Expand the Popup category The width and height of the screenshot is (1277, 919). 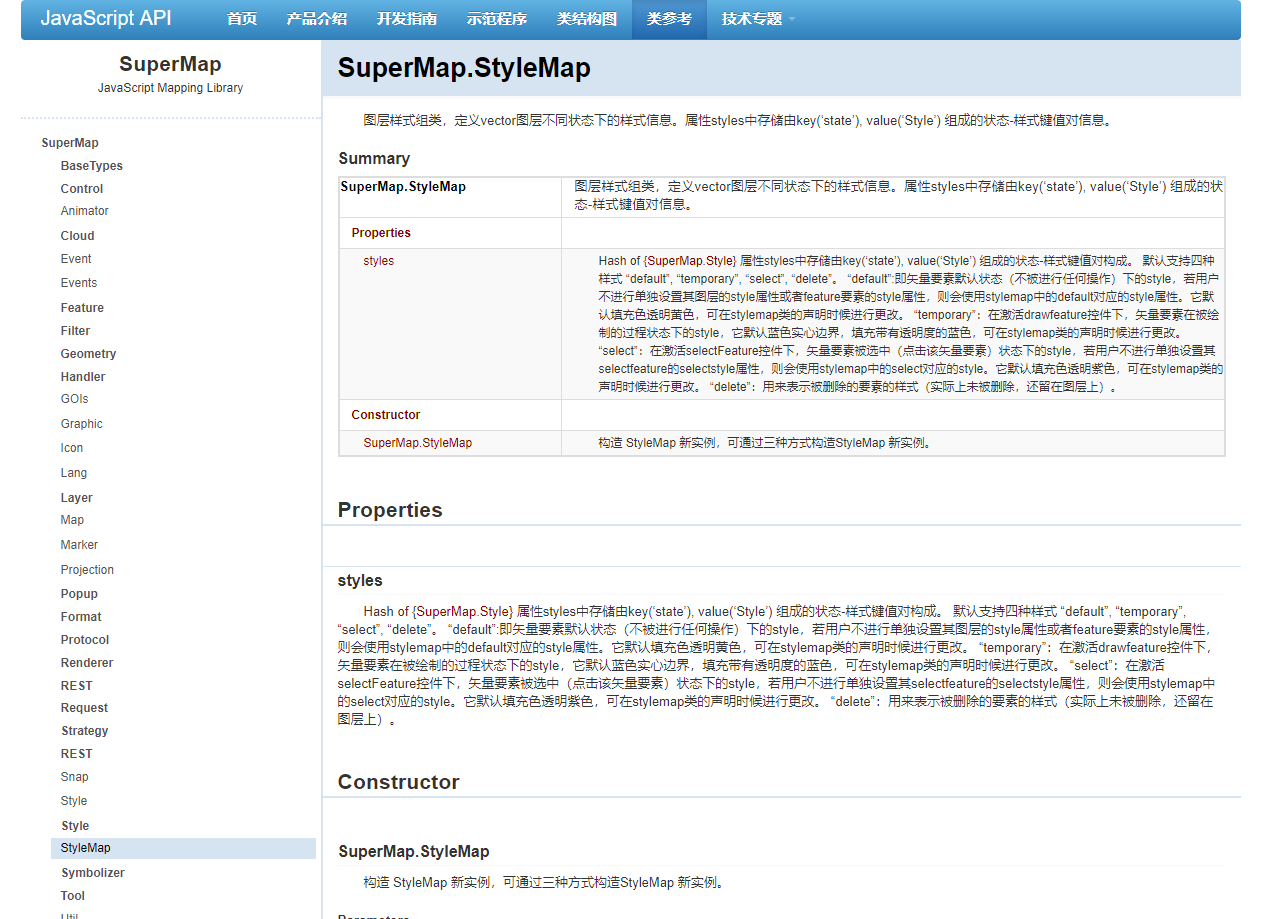pos(79,594)
